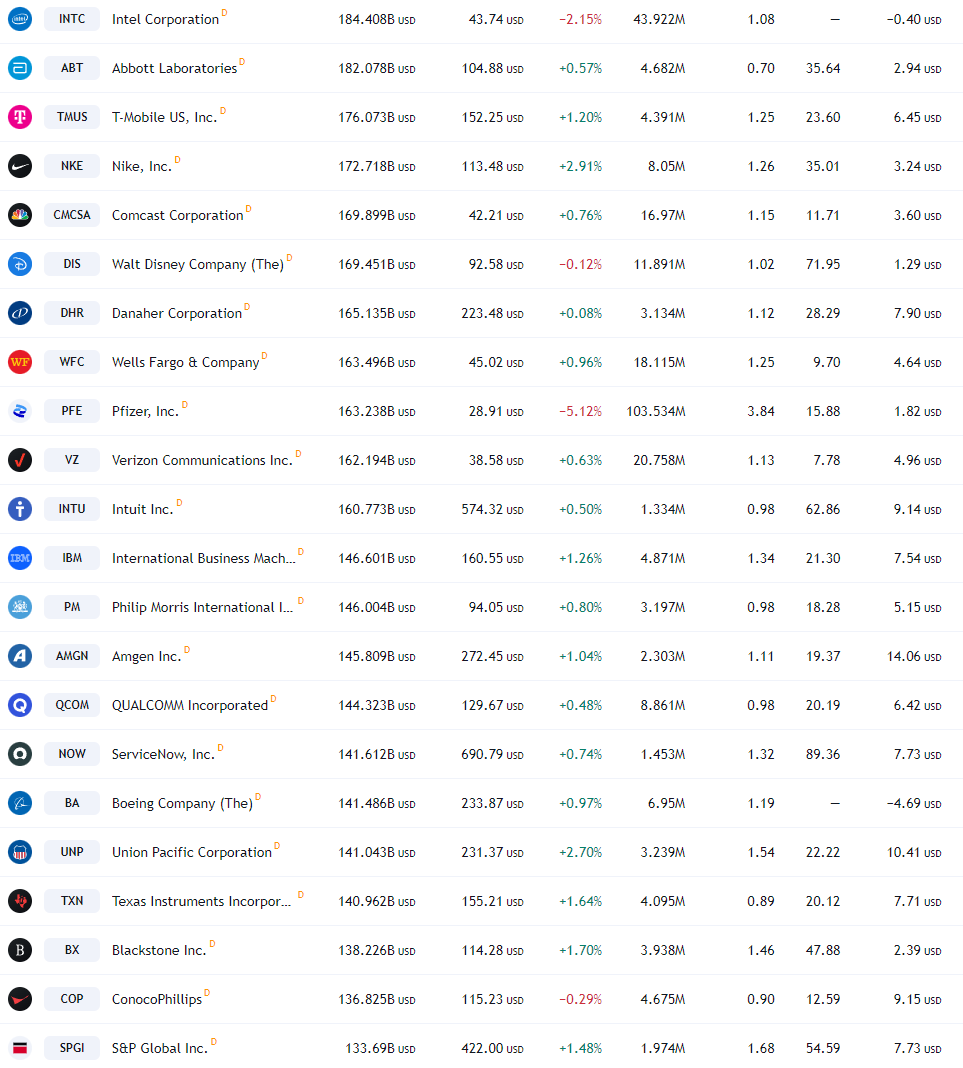Click the Abbott Laboratories logo icon

click(x=20, y=68)
